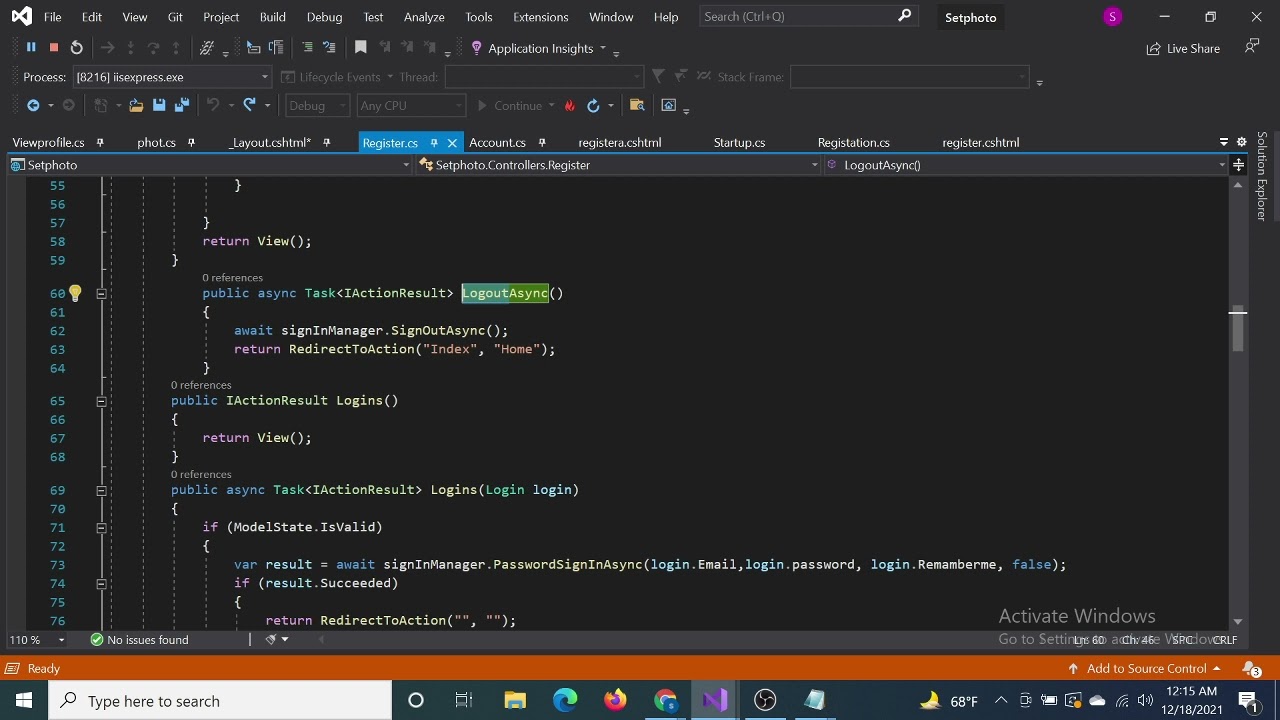Close the Register.cs tab
1280x720 pixels.
(452, 143)
